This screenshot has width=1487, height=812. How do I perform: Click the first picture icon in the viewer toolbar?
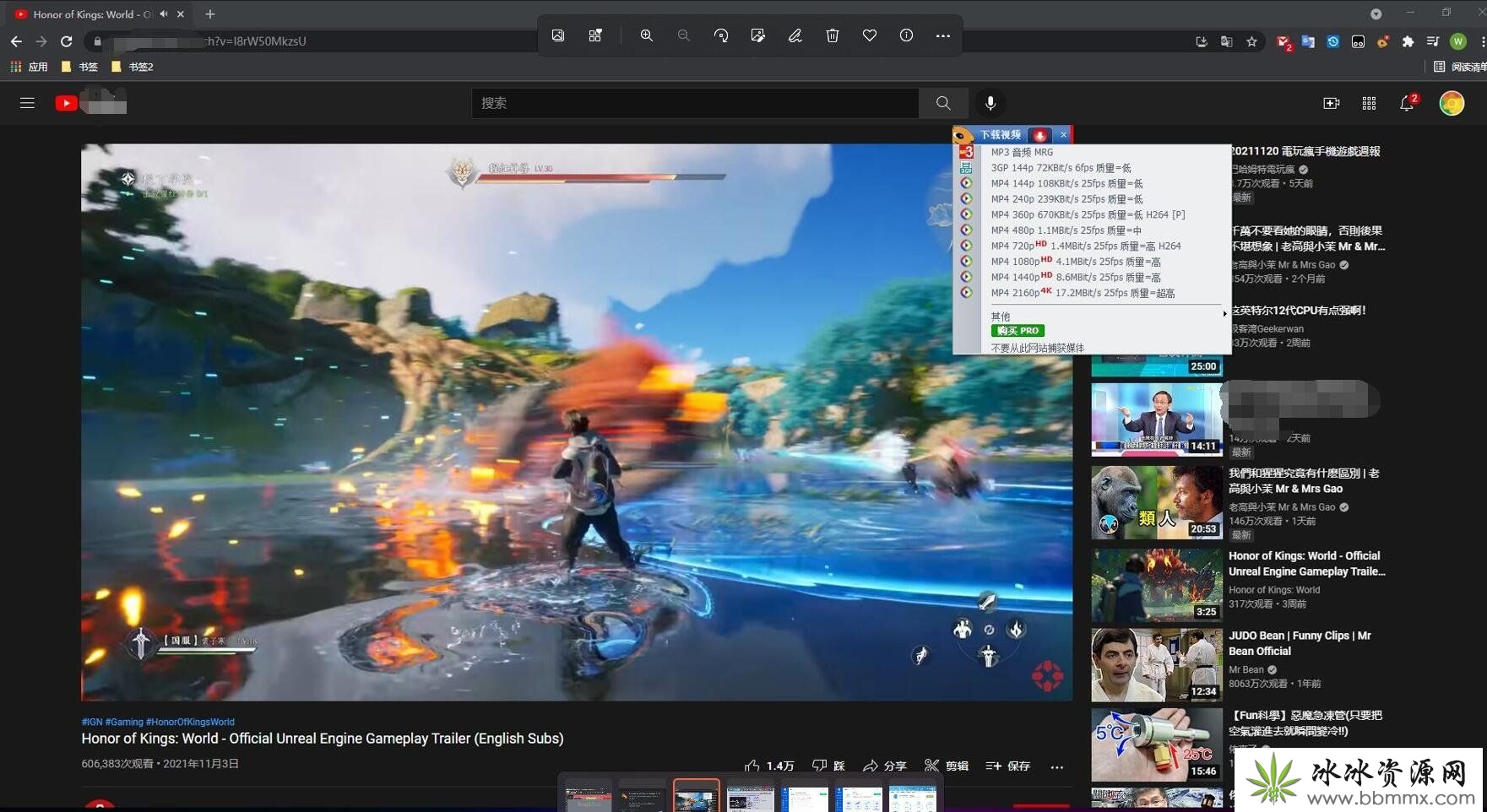558,35
